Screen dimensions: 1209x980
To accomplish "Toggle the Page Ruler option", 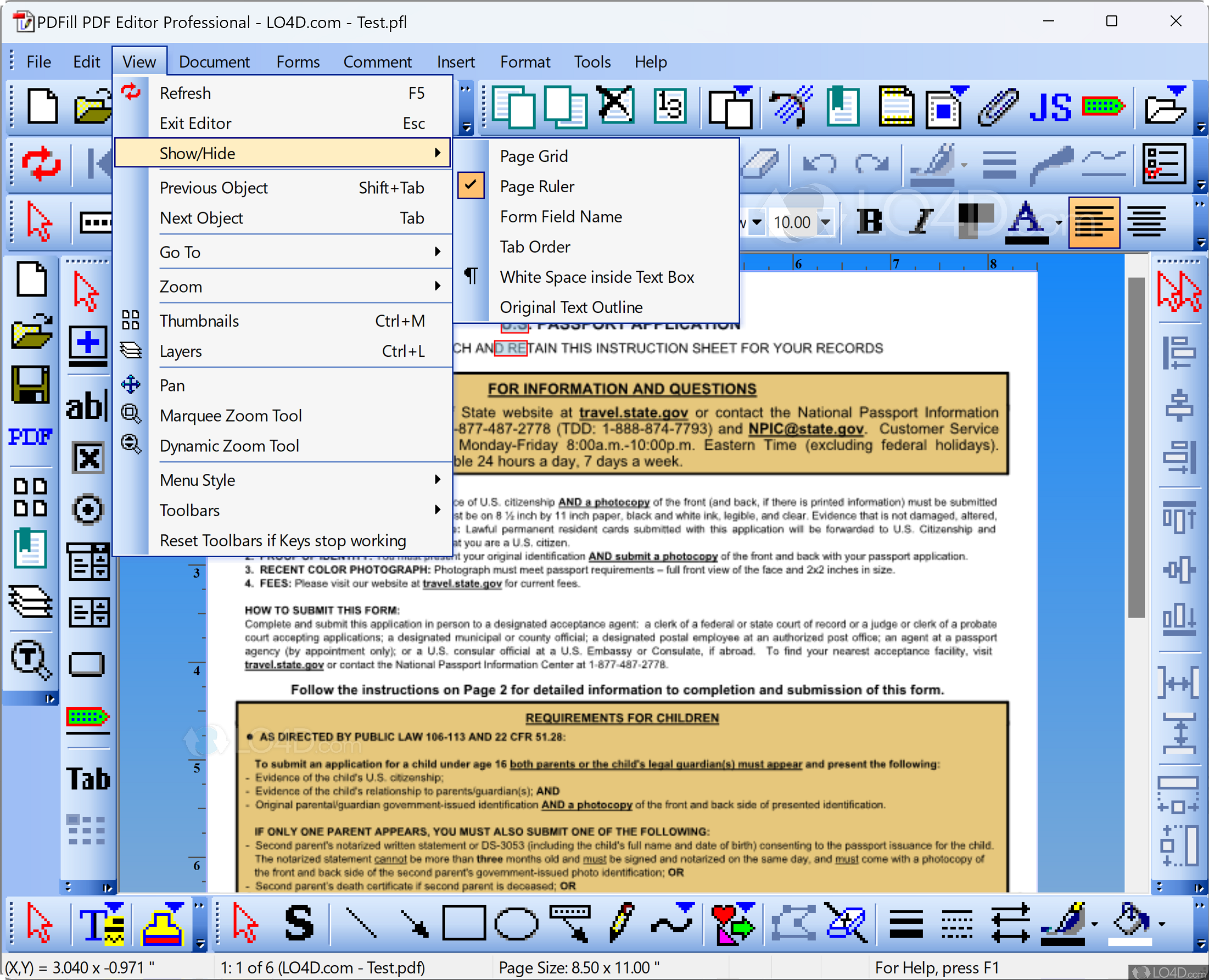I will click(537, 186).
